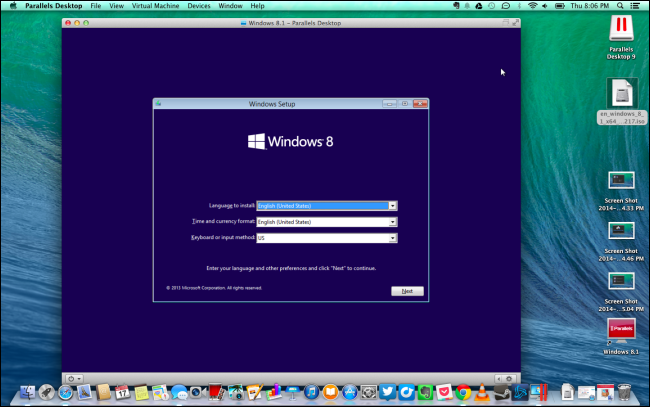Viewport: 650px width, 407px height.
Task: Open the Virtual Machine menu
Action: point(155,6)
